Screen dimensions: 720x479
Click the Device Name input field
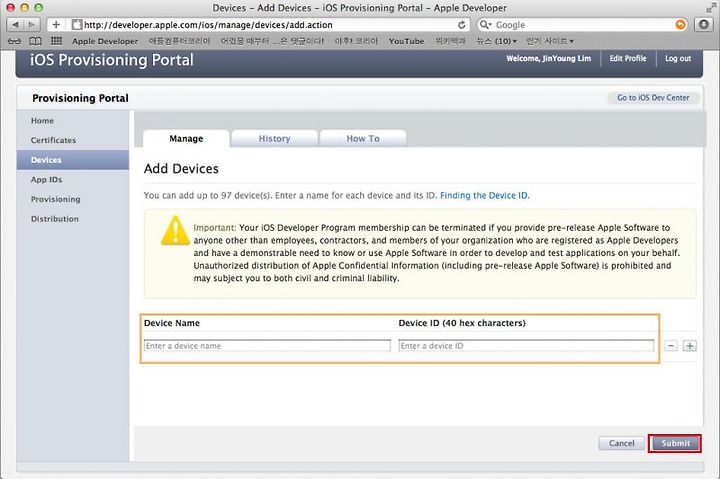click(267, 346)
